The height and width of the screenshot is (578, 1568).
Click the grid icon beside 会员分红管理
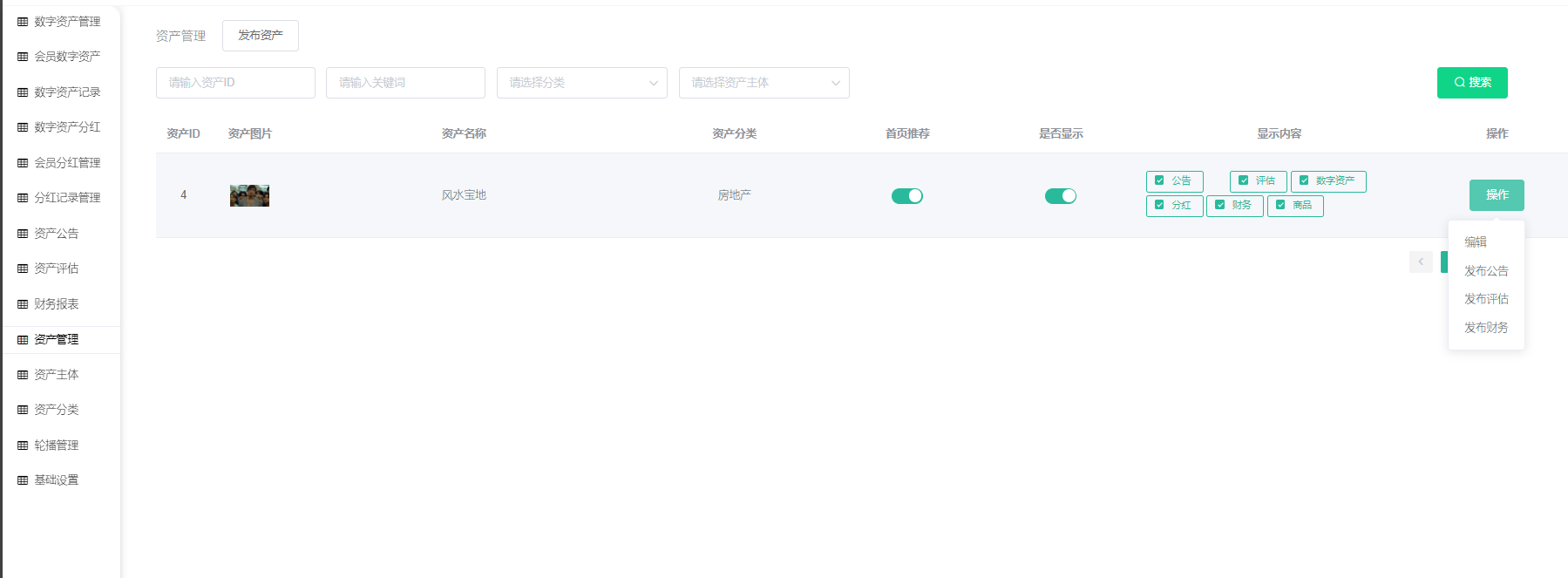click(x=23, y=163)
